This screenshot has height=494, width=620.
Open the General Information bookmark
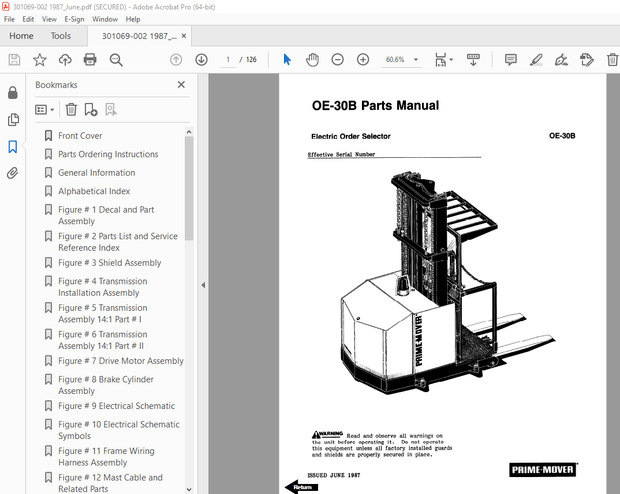tap(96, 173)
